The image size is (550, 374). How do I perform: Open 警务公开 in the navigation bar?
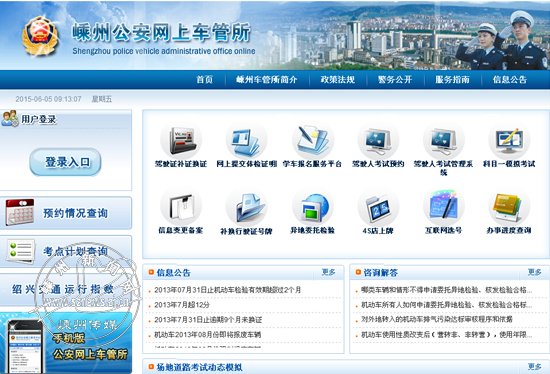tap(395, 80)
